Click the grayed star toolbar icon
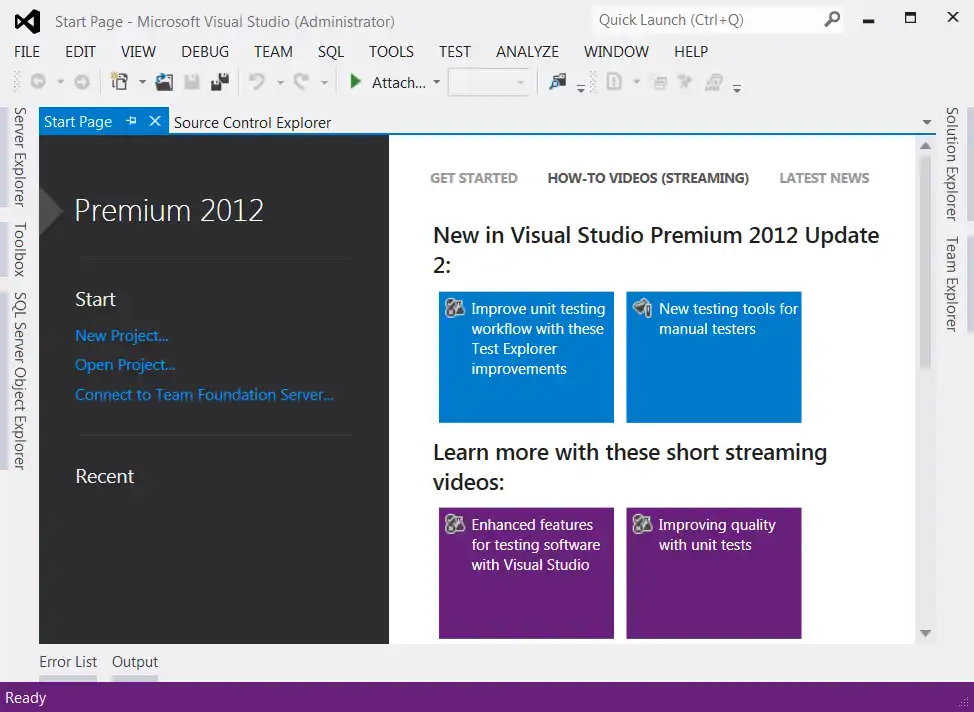Viewport: 974px width, 712px height. point(685,81)
